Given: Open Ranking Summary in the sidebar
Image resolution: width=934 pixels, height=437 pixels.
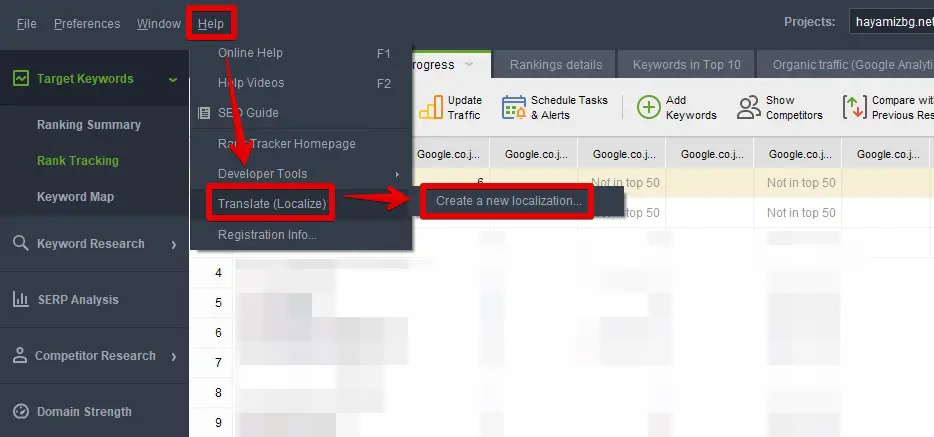Looking at the screenshot, I should click(89, 125).
